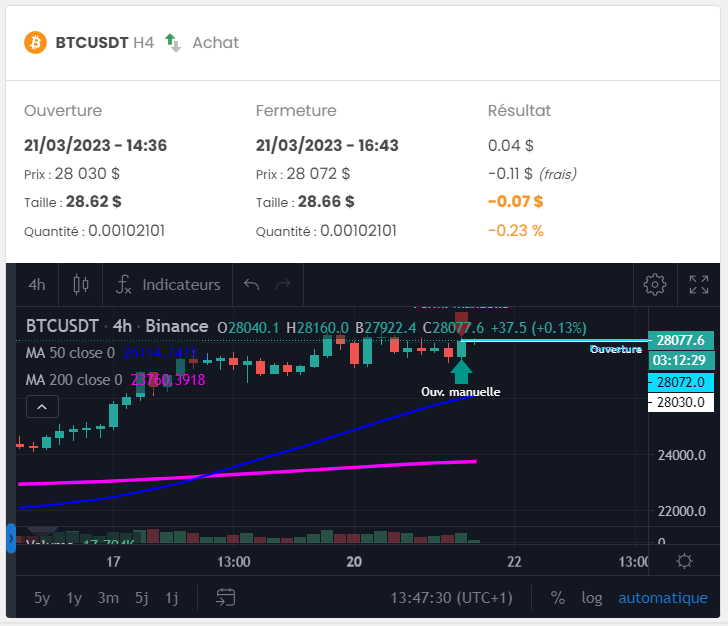Click the -0.11 $ (frais) fees value
The width and height of the screenshot is (728, 626).
tap(532, 174)
